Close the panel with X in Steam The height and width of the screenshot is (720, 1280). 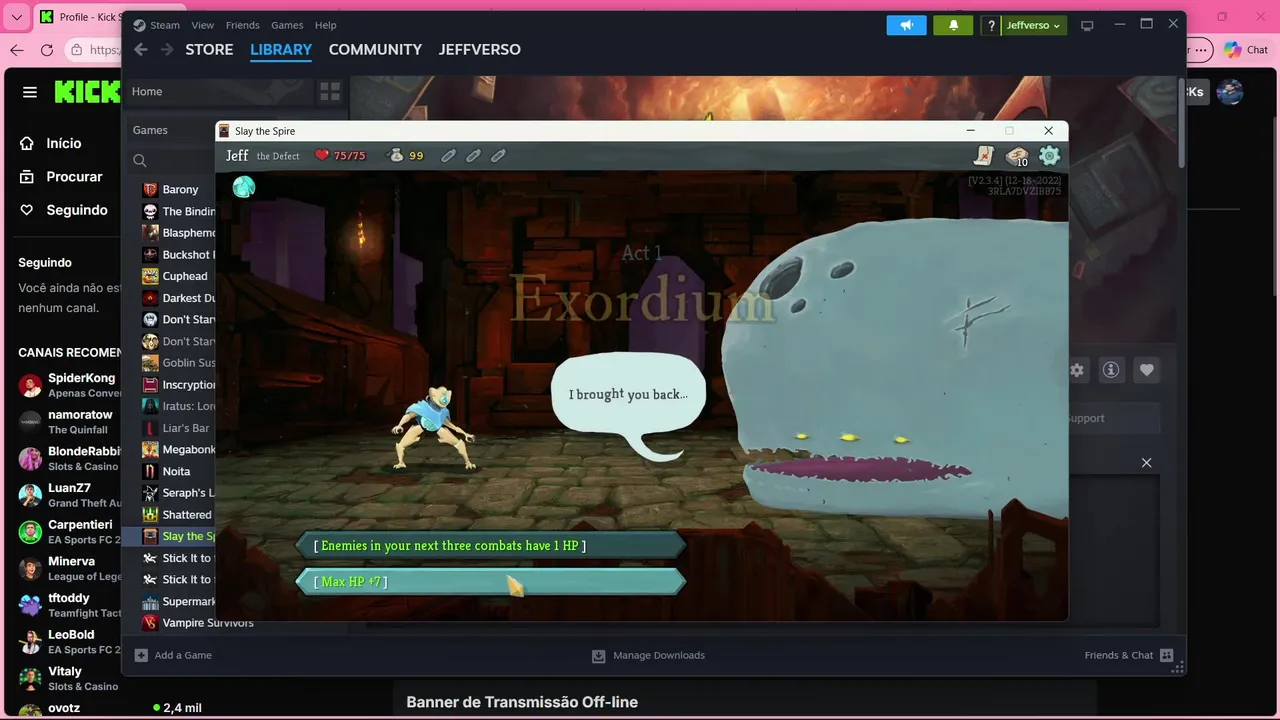pos(1146,463)
